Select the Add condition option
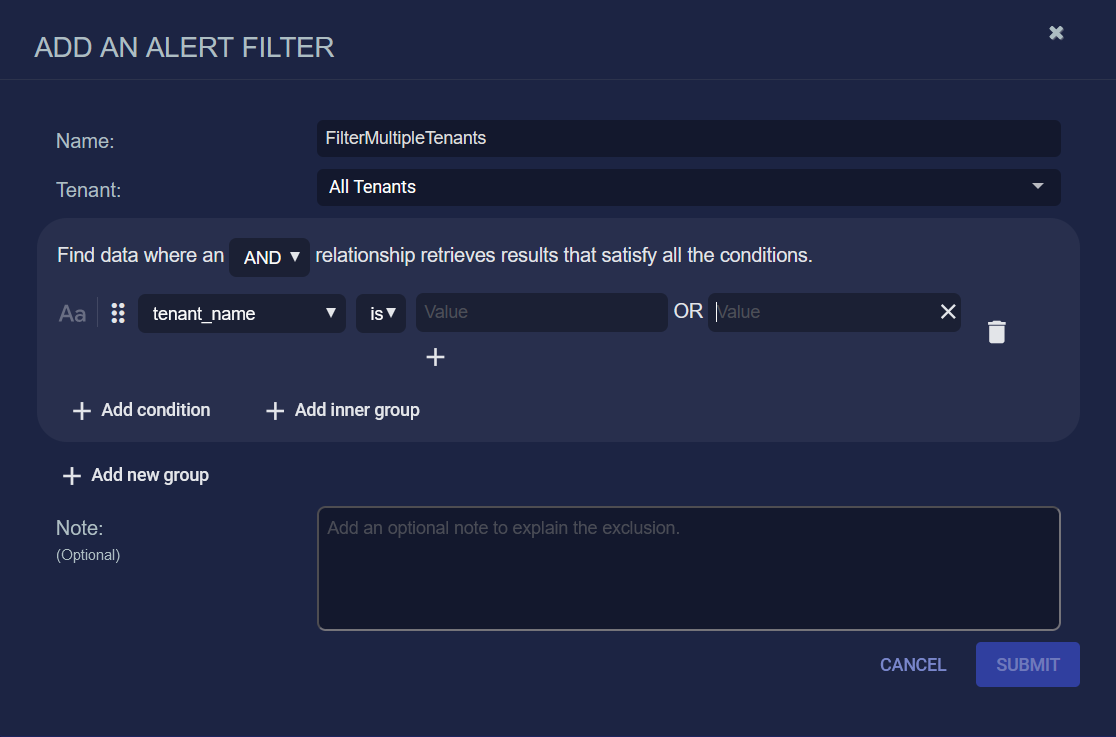 tap(154, 410)
